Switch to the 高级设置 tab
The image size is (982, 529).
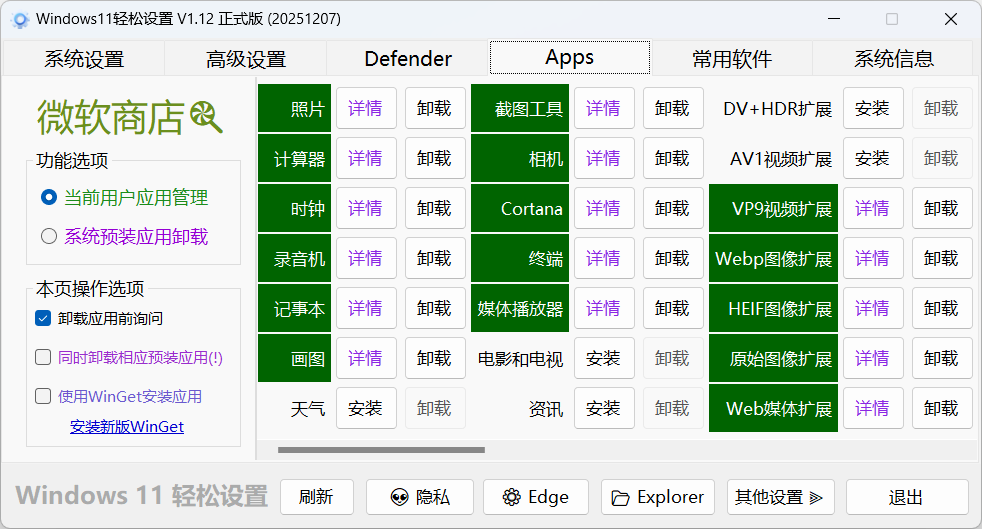246,59
